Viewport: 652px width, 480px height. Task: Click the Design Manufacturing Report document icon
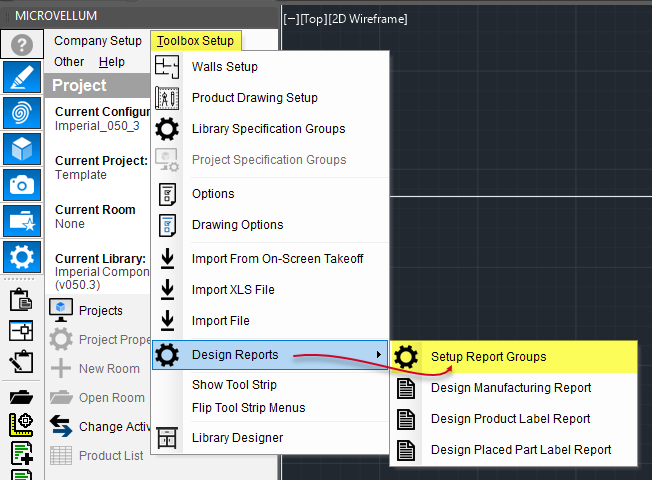[406, 388]
